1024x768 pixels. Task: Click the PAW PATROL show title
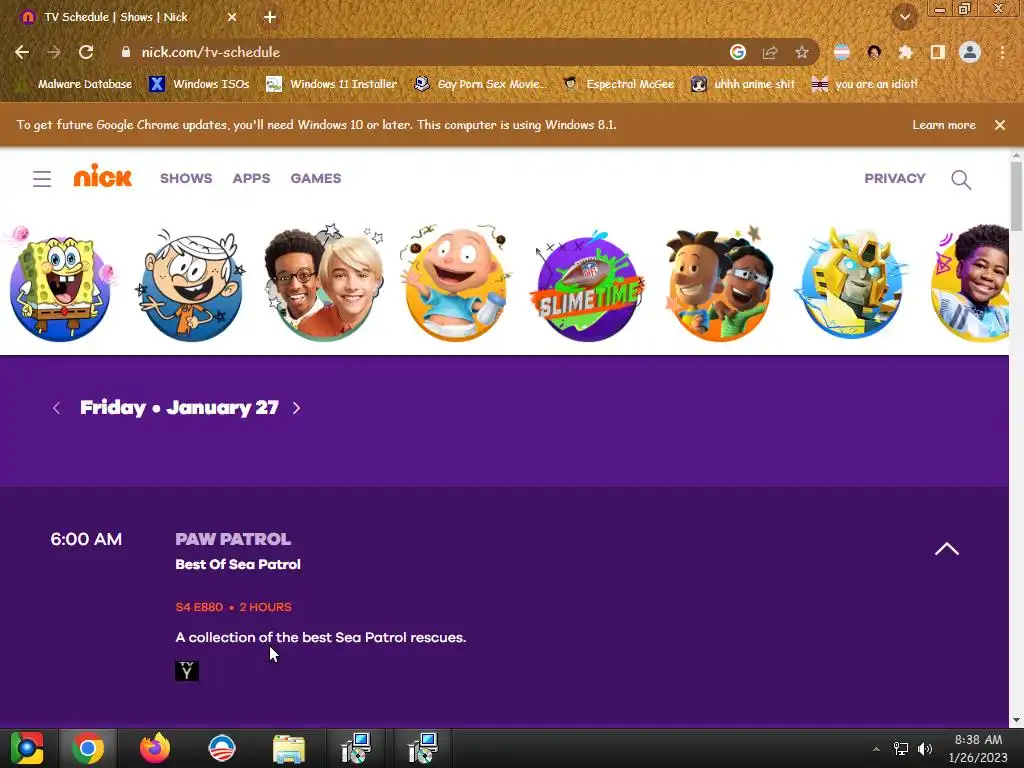pos(233,539)
